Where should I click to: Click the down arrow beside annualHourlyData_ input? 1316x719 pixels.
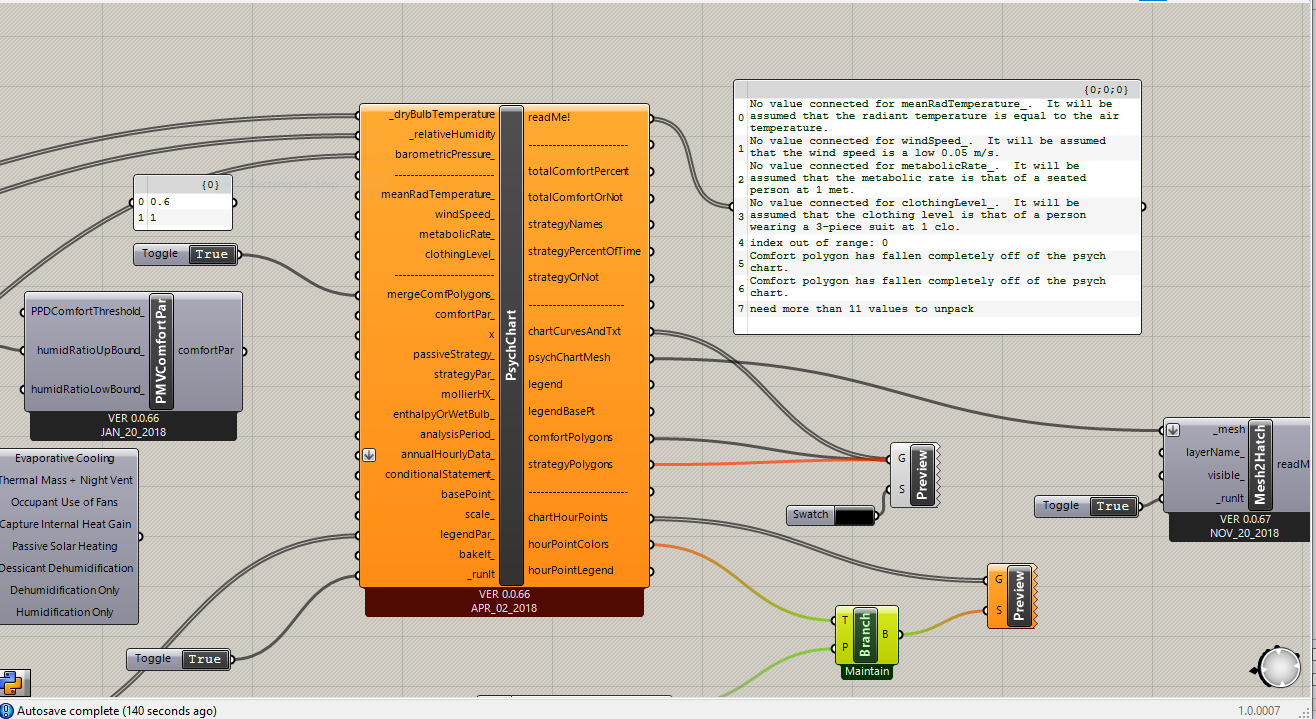click(x=369, y=454)
